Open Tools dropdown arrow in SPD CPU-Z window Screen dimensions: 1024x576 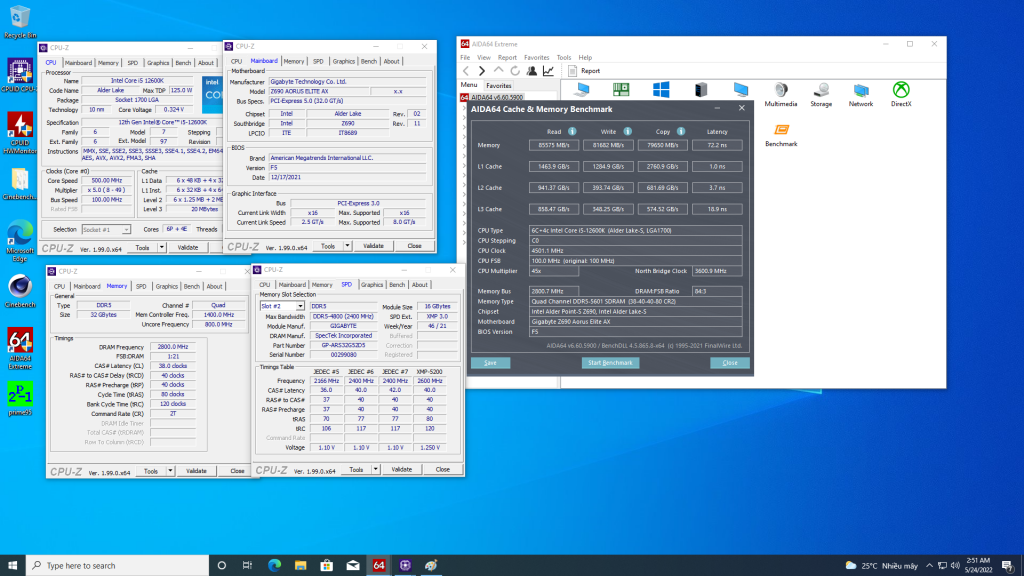point(376,470)
